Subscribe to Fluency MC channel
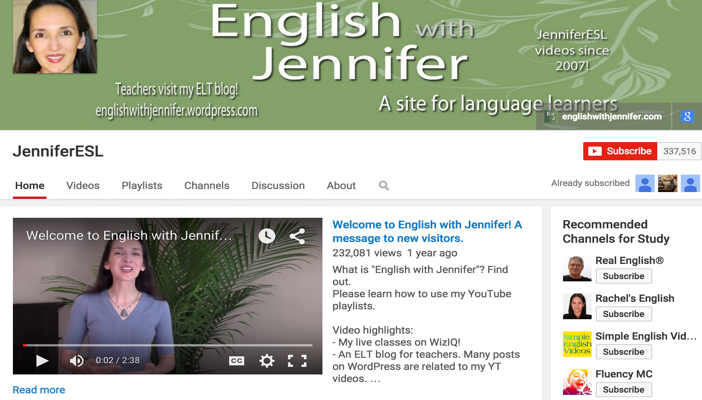Viewport: 702px width, 400px height. pyautogui.click(x=623, y=390)
